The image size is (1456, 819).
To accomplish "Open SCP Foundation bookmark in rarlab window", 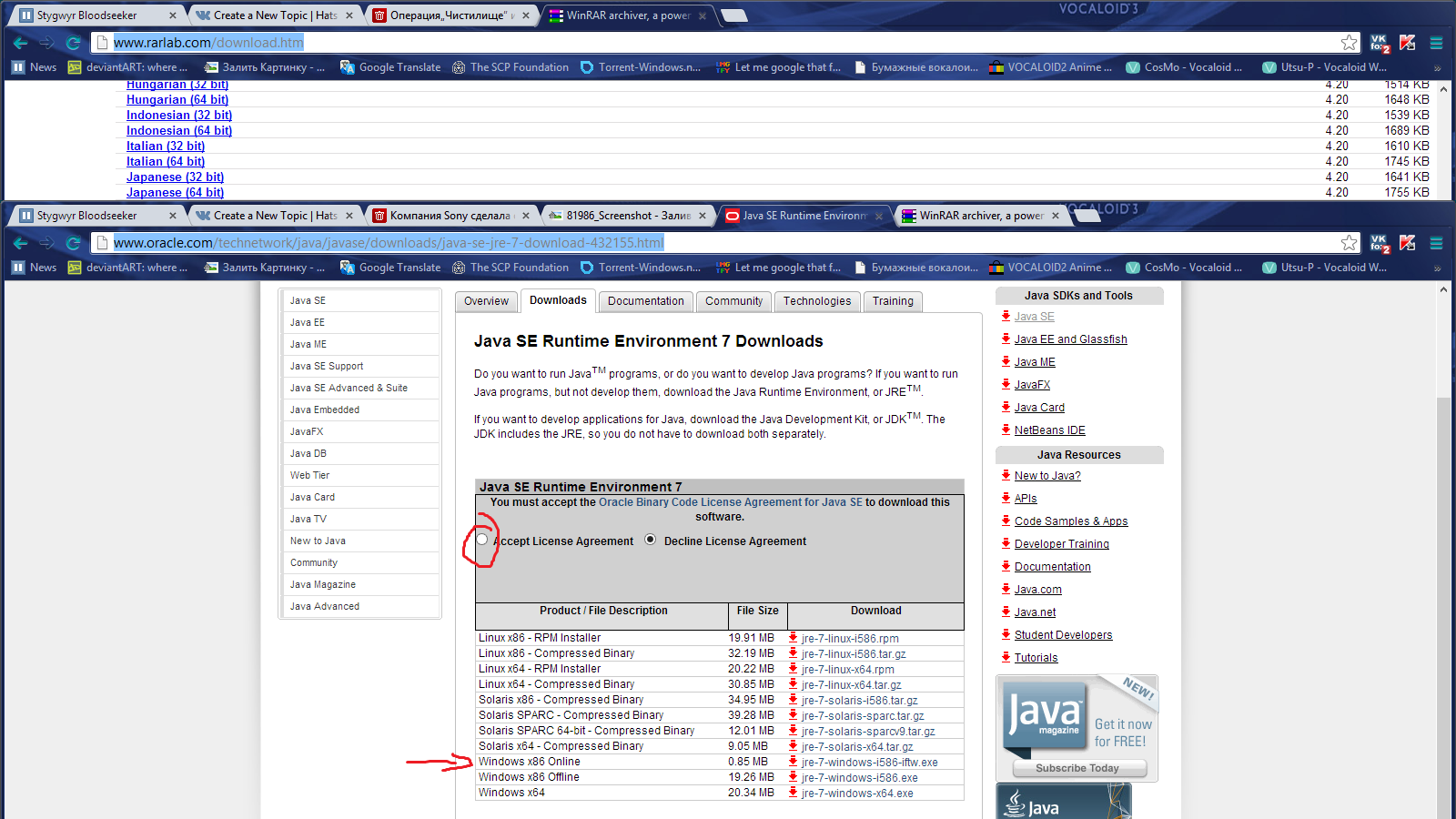I will (x=511, y=67).
